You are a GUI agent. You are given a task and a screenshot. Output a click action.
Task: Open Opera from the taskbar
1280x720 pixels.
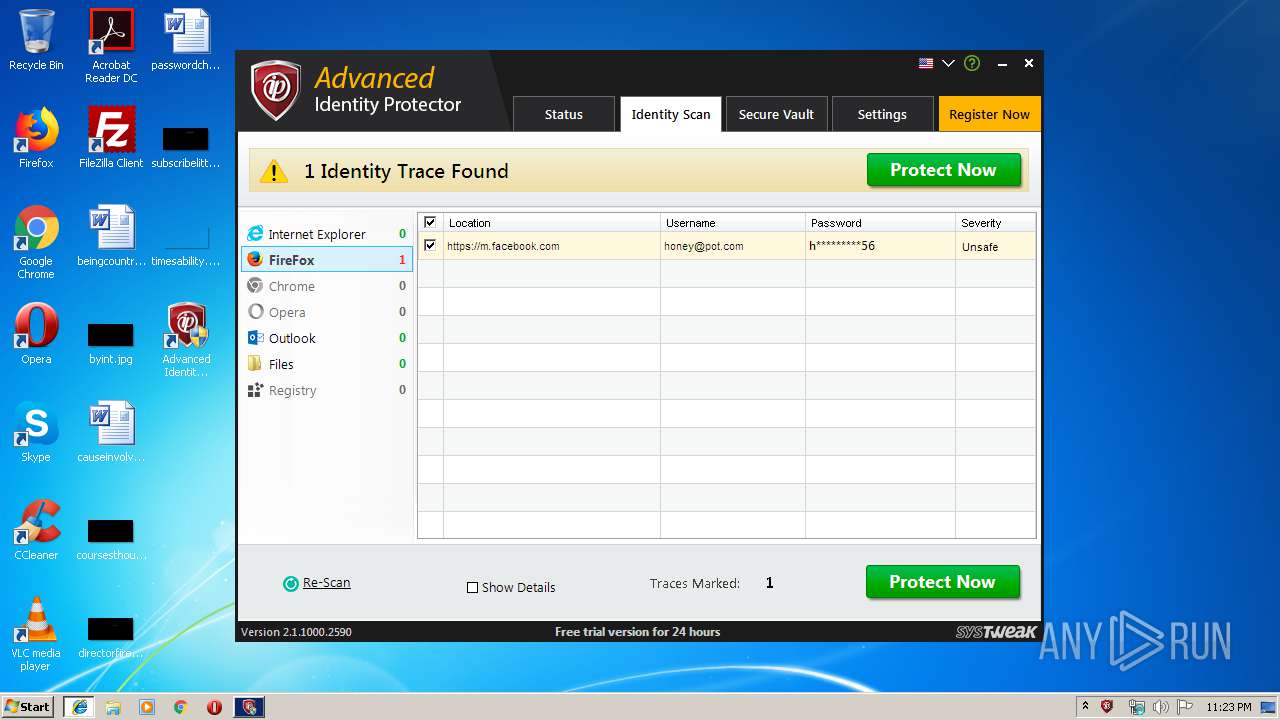[x=214, y=707]
